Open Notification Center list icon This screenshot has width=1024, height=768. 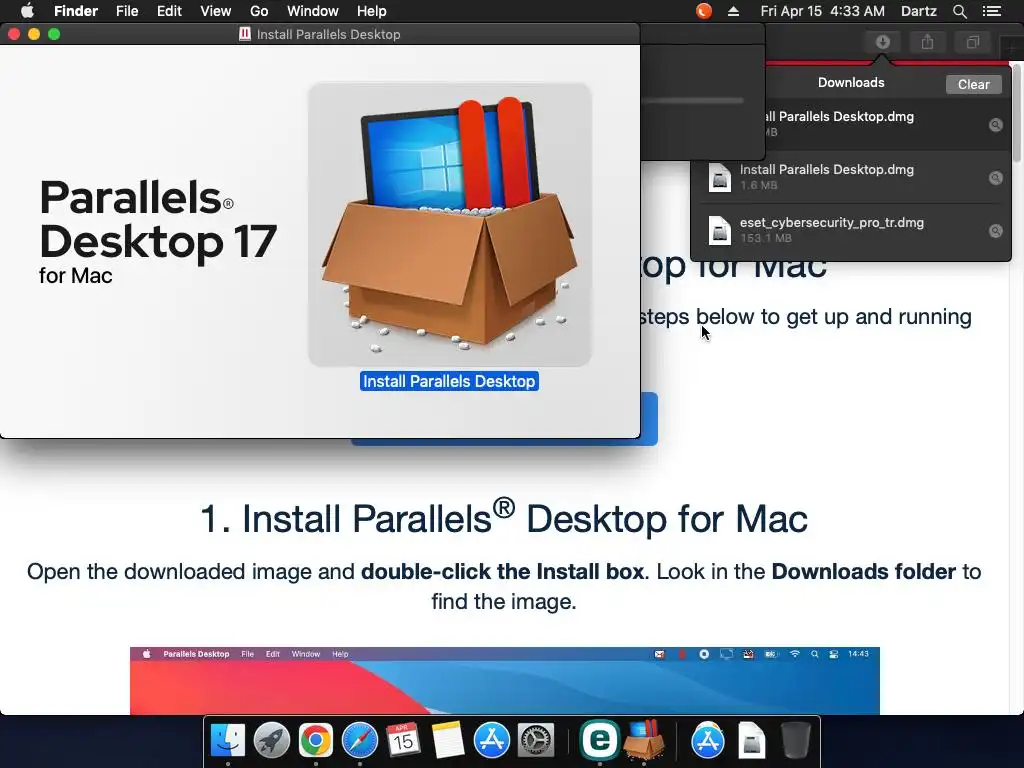pos(992,11)
